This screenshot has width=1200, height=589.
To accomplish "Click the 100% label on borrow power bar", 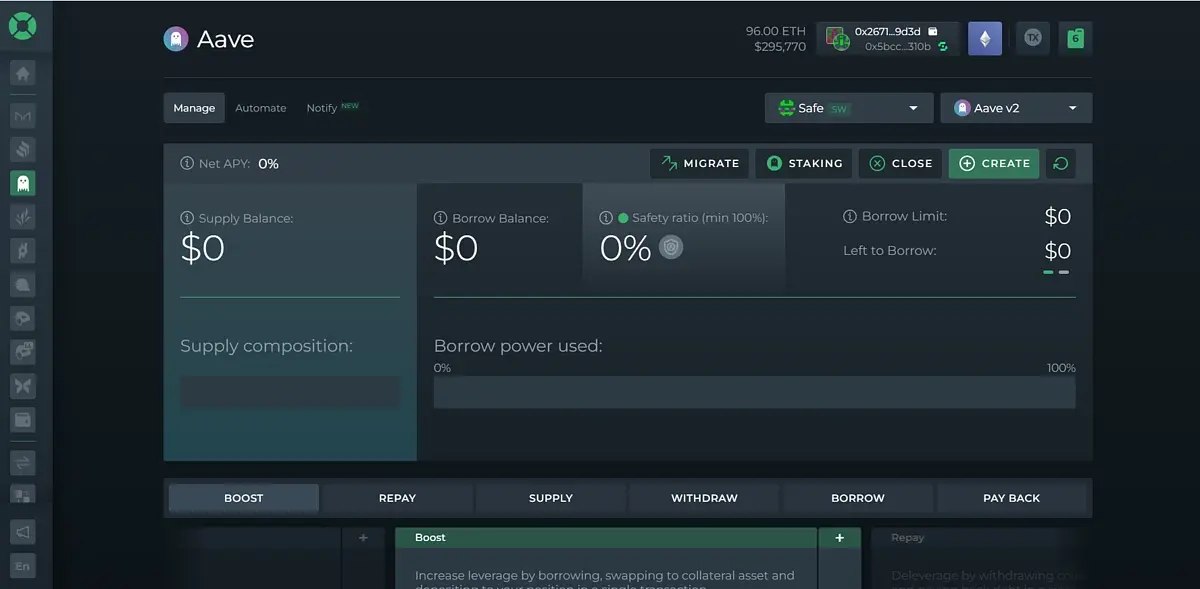I will (x=1061, y=368).
